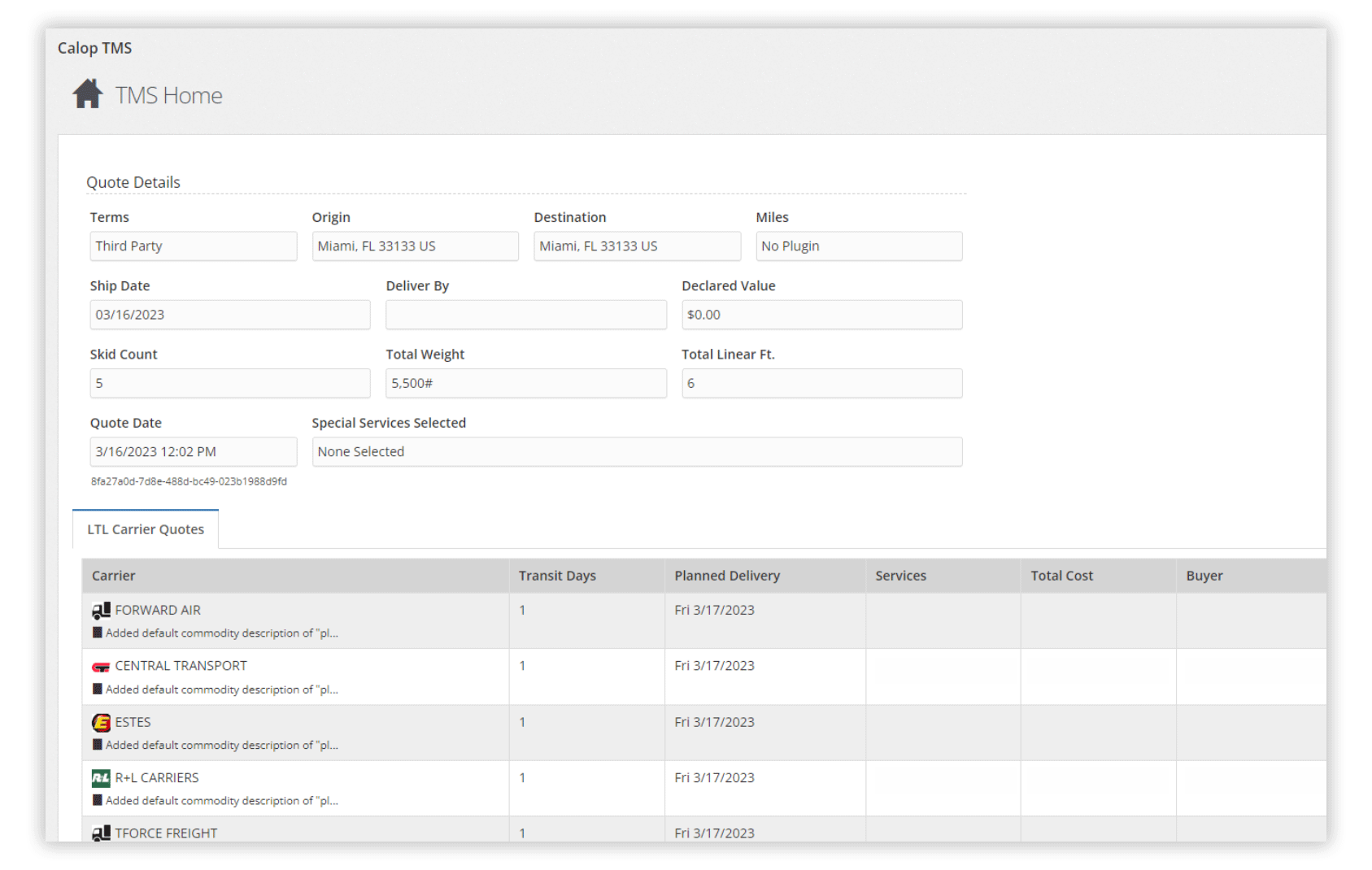Click the Forward Air truck logo
1372x870 pixels.
click(101, 611)
